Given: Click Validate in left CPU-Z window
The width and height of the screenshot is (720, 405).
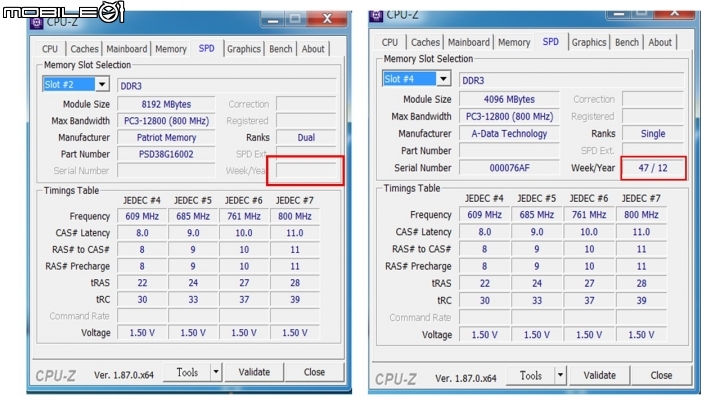Looking at the screenshot, I should pos(254,372).
